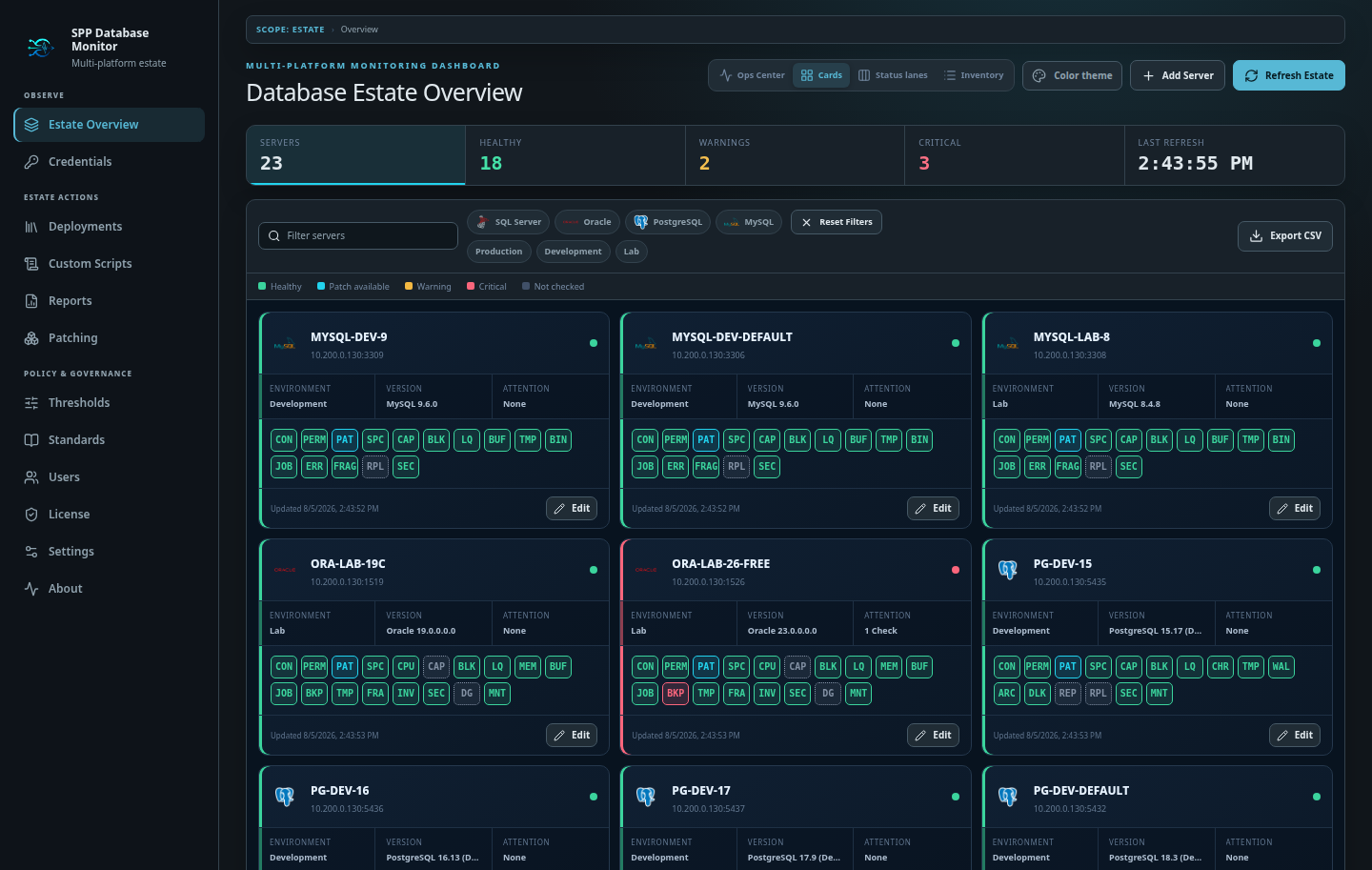Click Refresh Estate button
The height and width of the screenshot is (870, 1372).
[x=1289, y=75]
